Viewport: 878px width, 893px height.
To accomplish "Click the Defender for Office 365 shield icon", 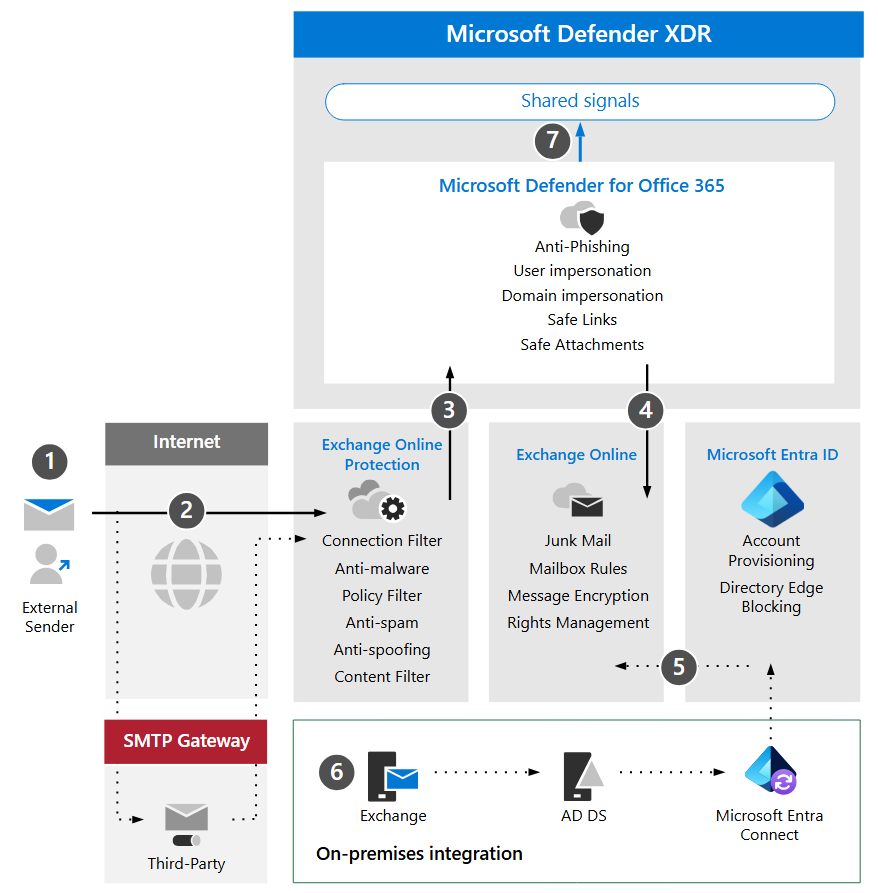I will 581,217.
